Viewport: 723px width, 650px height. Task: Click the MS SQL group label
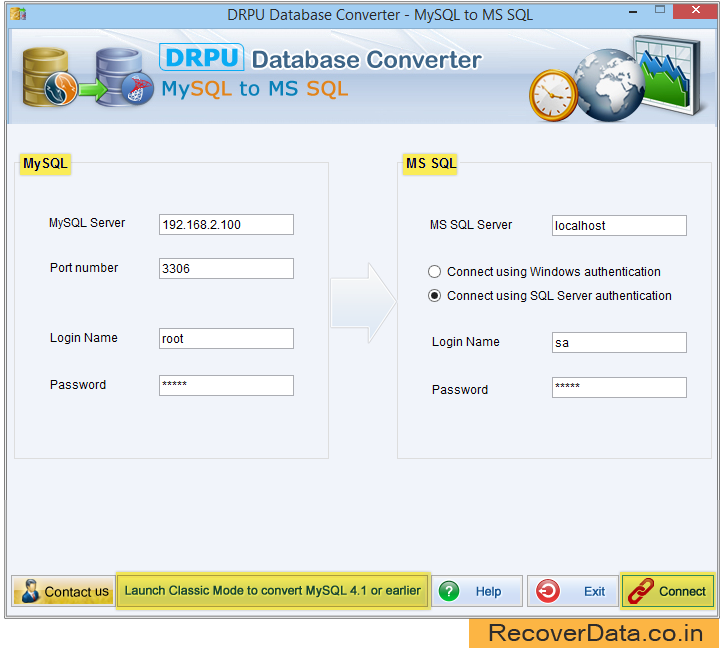[x=431, y=164]
